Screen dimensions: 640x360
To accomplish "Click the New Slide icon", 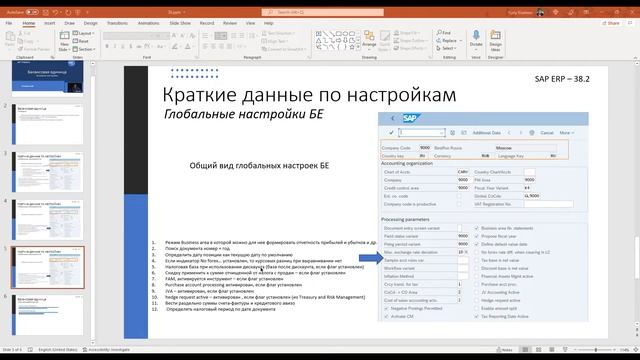I will (64, 37).
